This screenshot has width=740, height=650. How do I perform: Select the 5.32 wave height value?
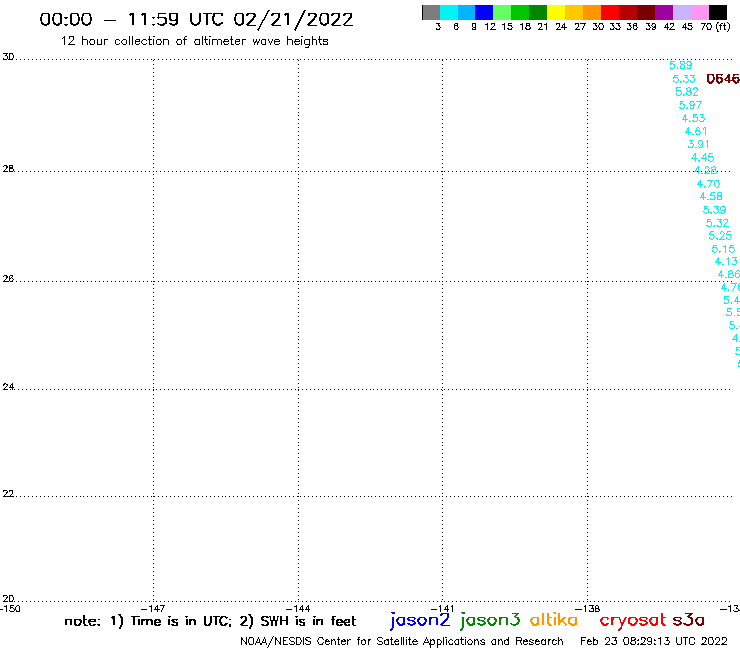tap(717, 223)
